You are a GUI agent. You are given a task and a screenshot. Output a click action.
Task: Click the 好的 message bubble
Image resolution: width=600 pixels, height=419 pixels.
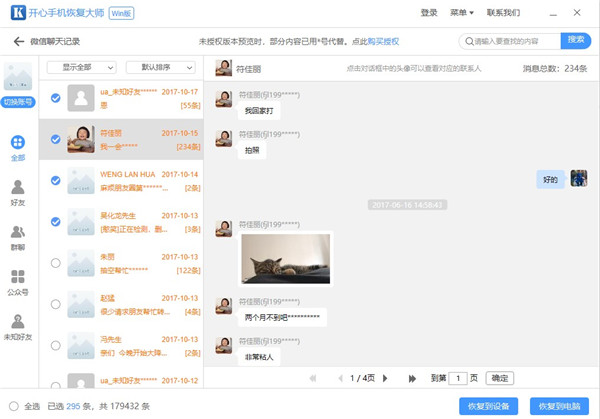click(x=551, y=179)
